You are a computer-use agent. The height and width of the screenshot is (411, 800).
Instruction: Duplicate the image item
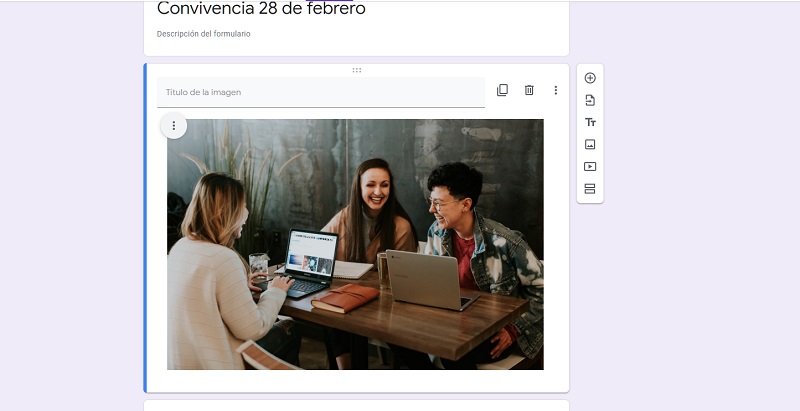click(502, 90)
